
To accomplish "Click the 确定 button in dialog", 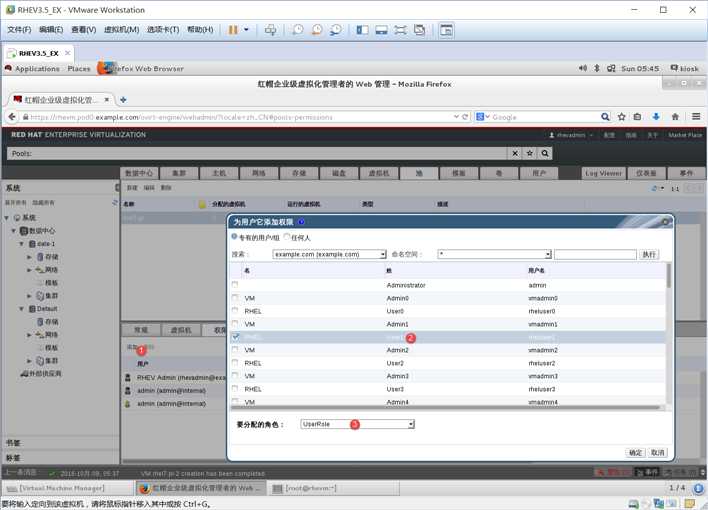I will pos(635,452).
